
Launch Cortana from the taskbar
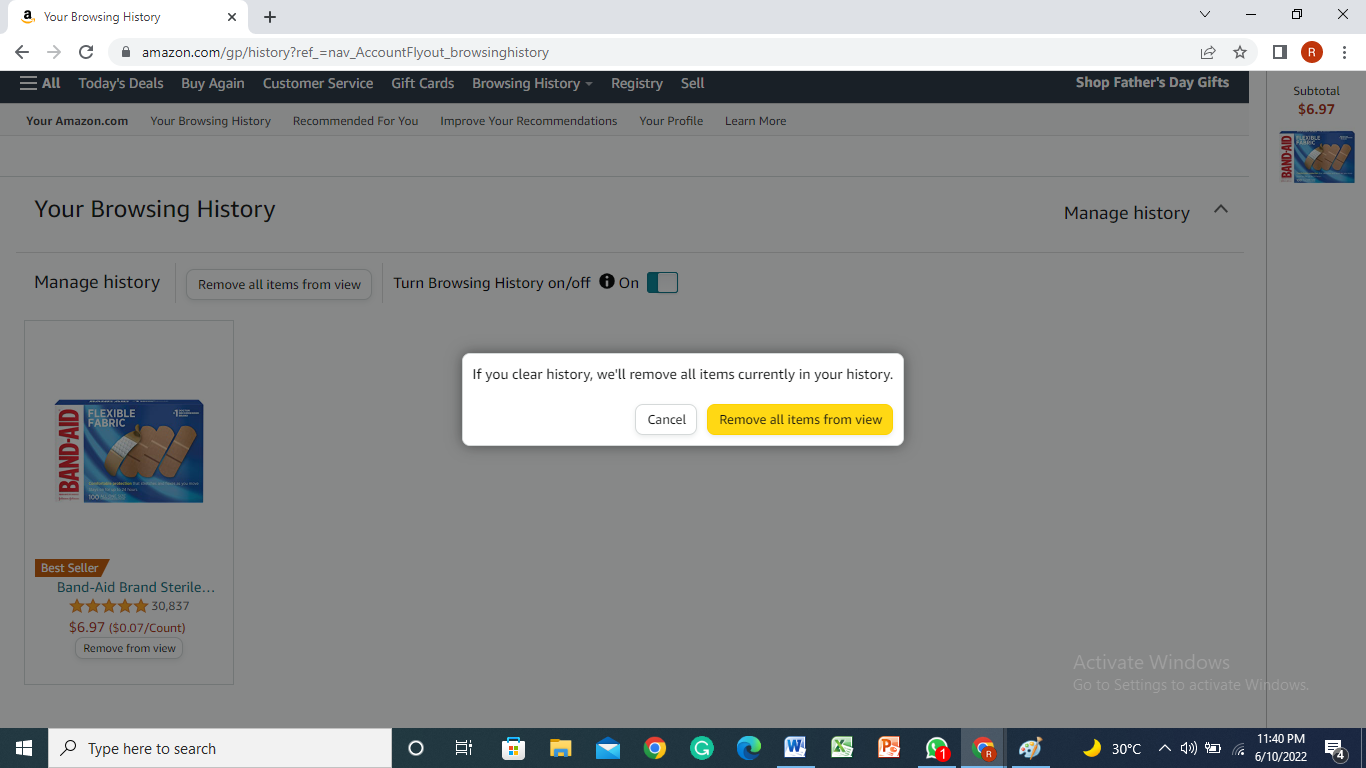click(416, 748)
